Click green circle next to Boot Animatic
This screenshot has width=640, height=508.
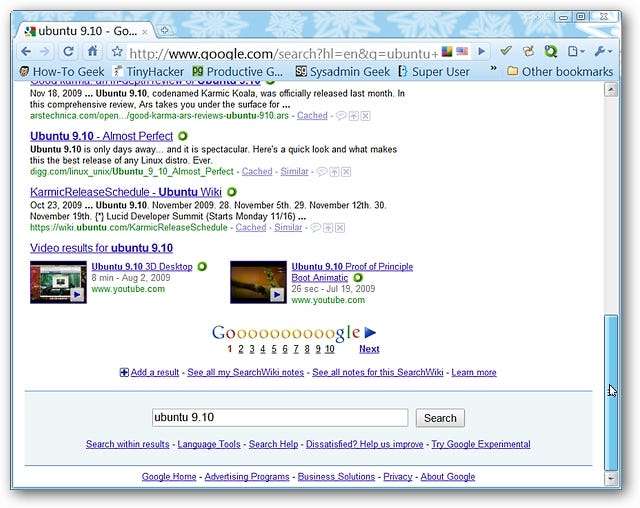(x=358, y=278)
